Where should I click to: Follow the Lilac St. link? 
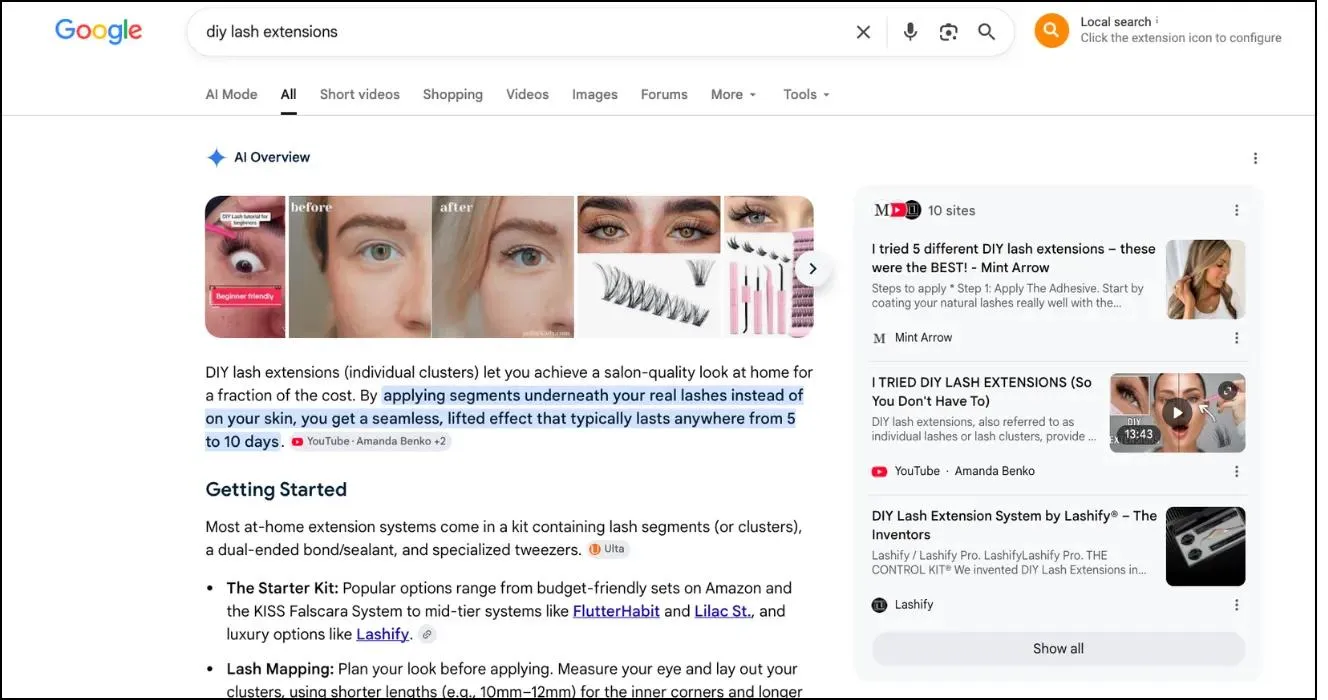723,611
